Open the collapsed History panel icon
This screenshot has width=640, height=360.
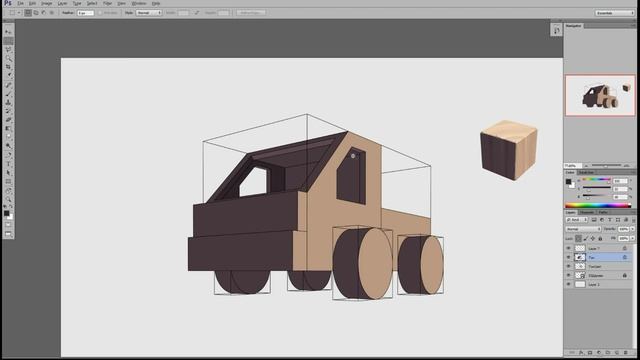[x=556, y=30]
